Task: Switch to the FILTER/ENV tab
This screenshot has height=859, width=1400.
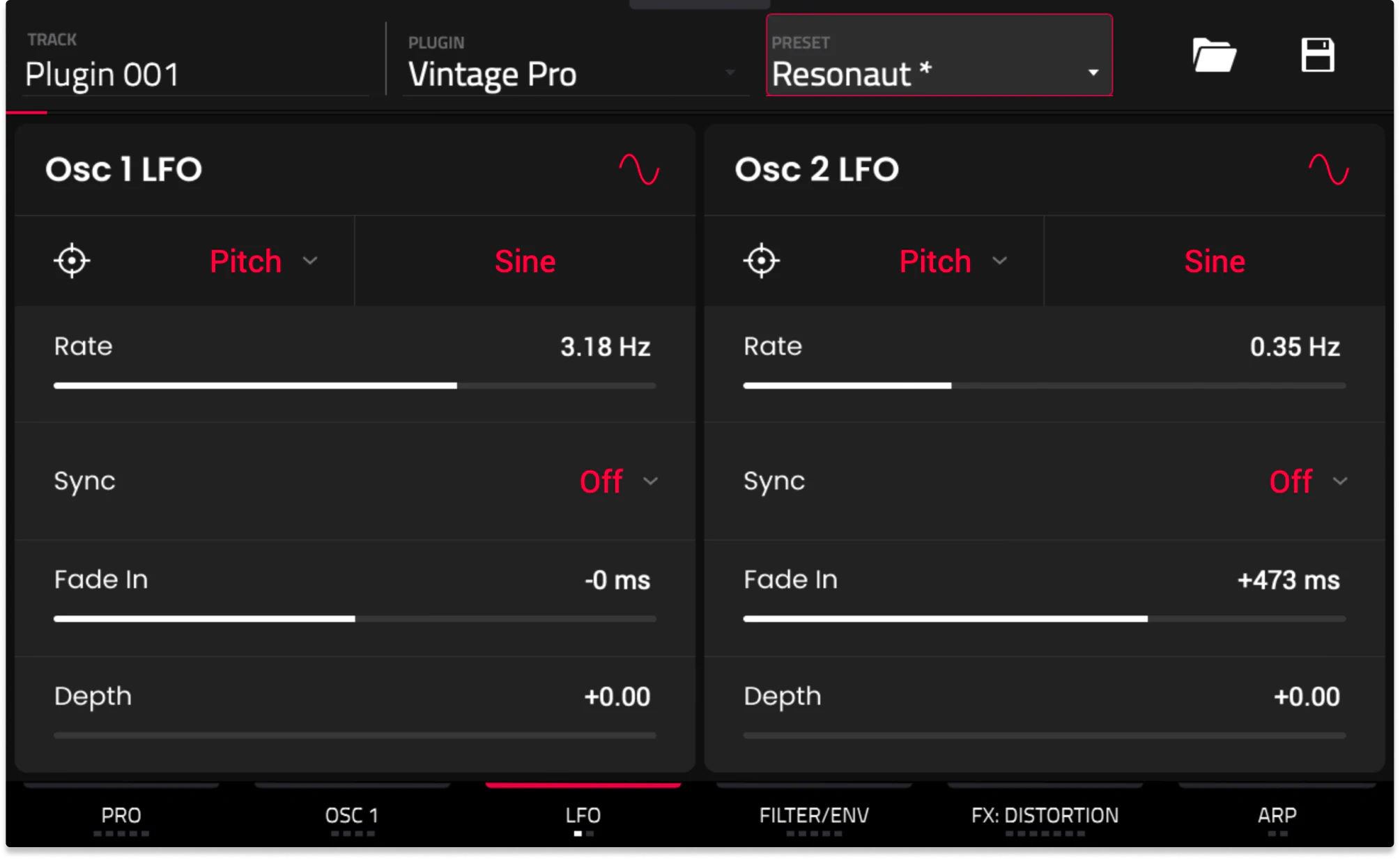Action: [814, 815]
